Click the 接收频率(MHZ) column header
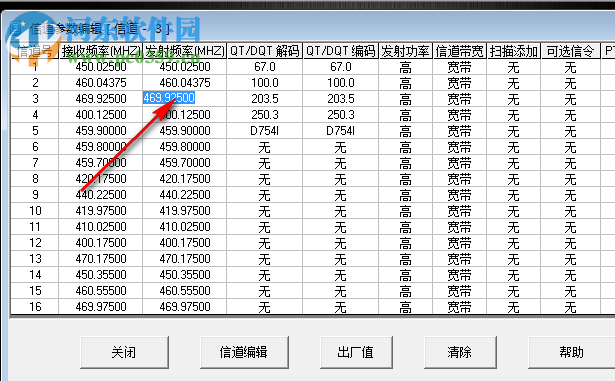This screenshot has width=615, height=381. coord(100,51)
